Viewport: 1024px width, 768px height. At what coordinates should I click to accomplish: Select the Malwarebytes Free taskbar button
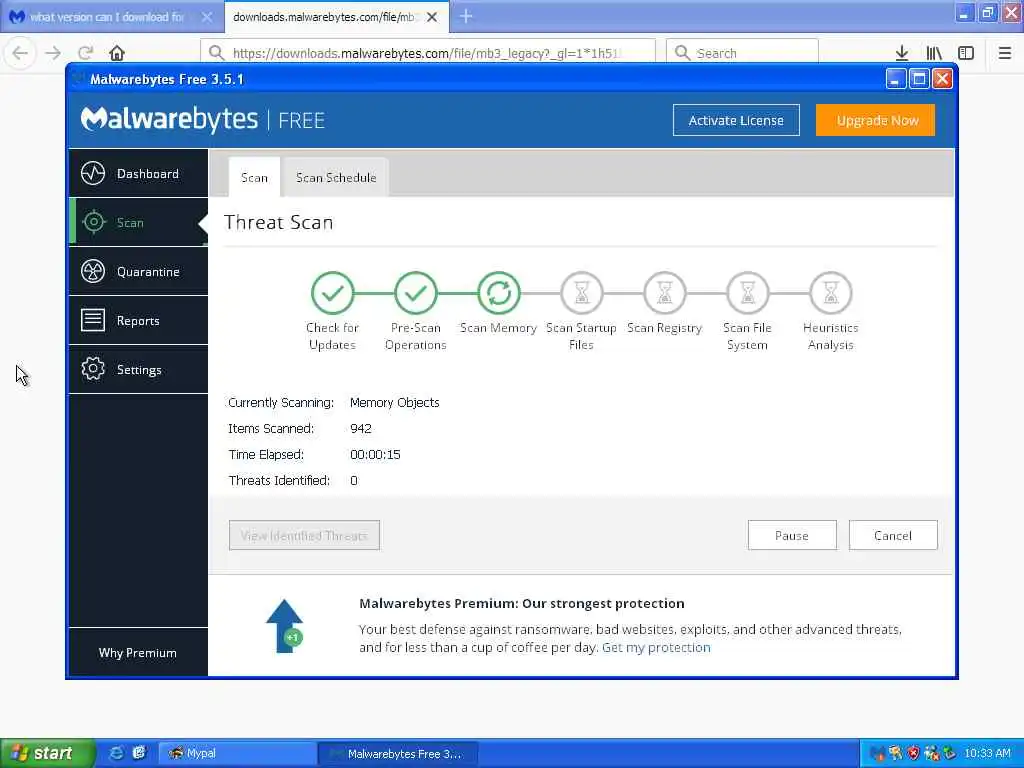398,753
